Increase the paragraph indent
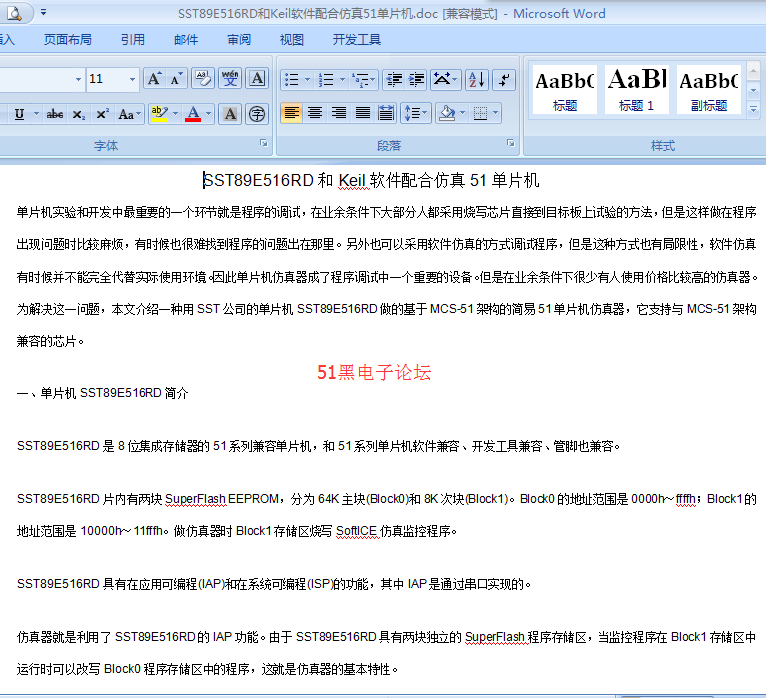The image size is (766, 698). 416,80
